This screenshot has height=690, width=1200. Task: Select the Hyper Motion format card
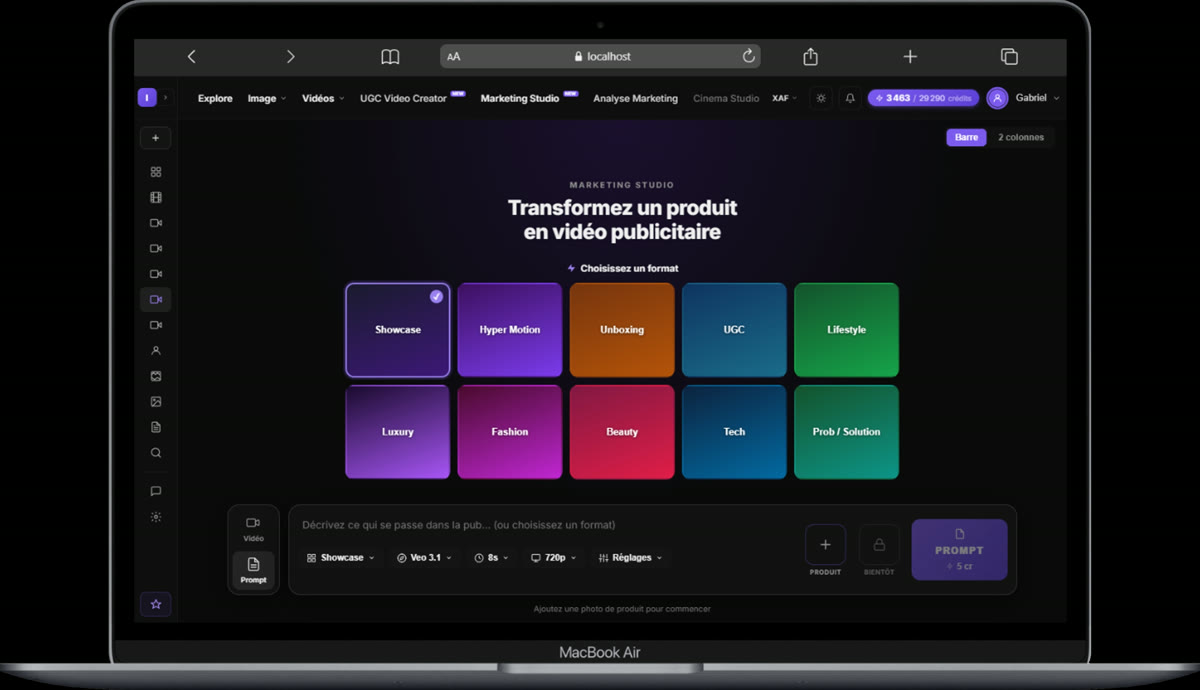pos(510,330)
